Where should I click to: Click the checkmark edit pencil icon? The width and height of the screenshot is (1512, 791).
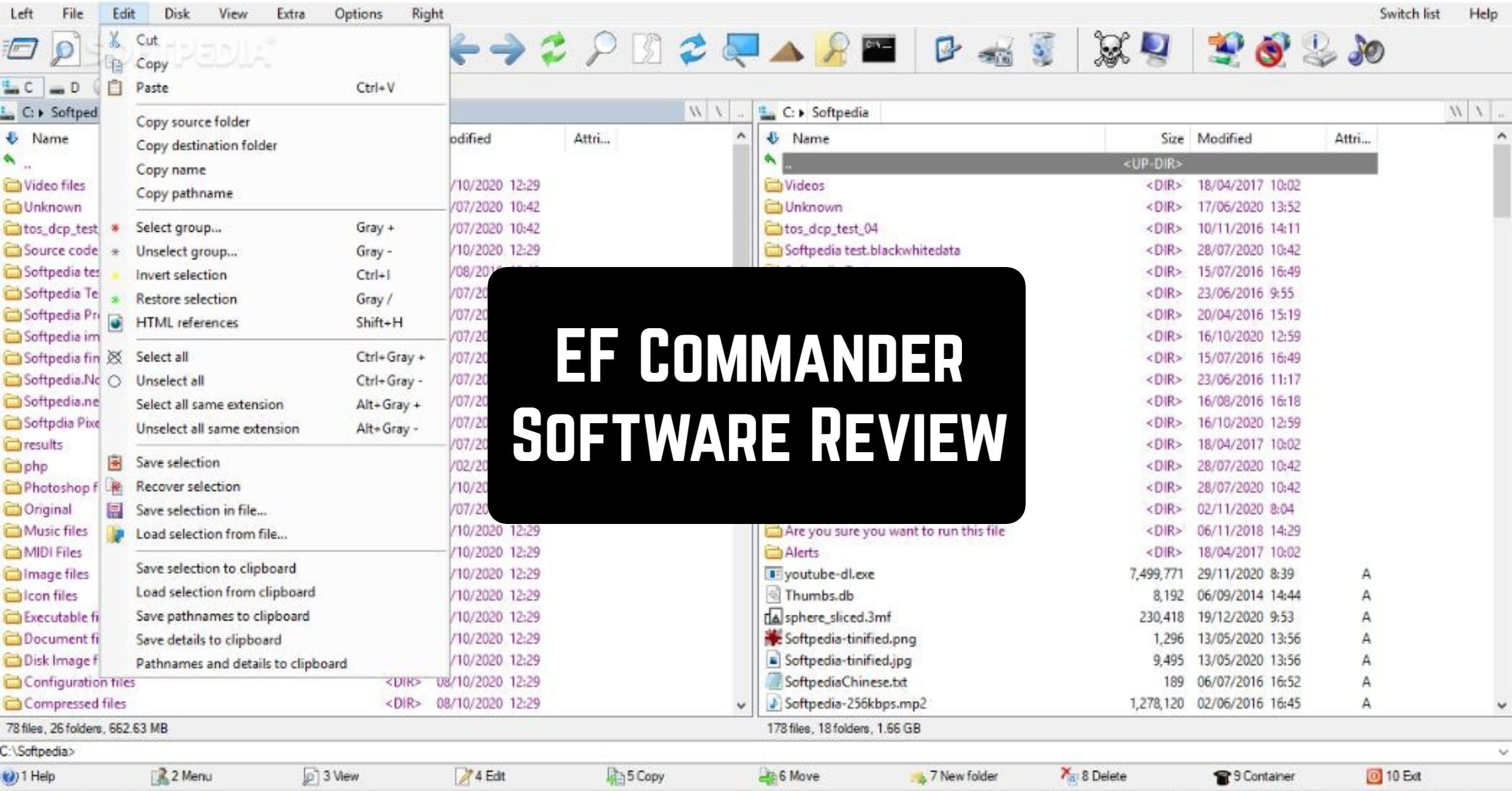coord(947,50)
